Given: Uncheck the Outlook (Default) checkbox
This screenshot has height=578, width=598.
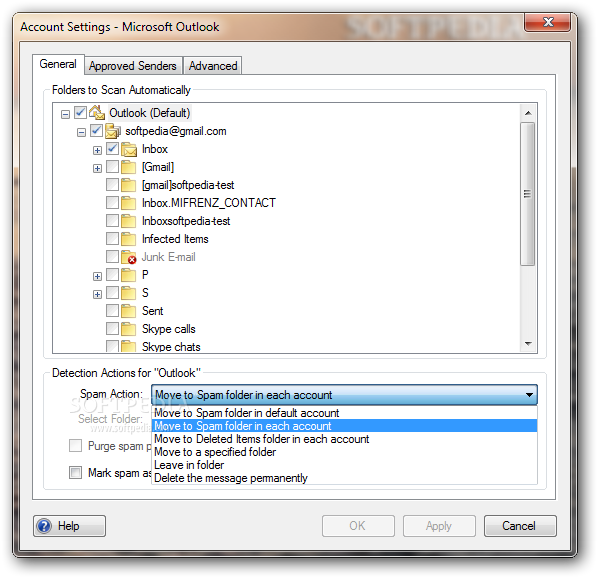Looking at the screenshot, I should click(x=80, y=112).
